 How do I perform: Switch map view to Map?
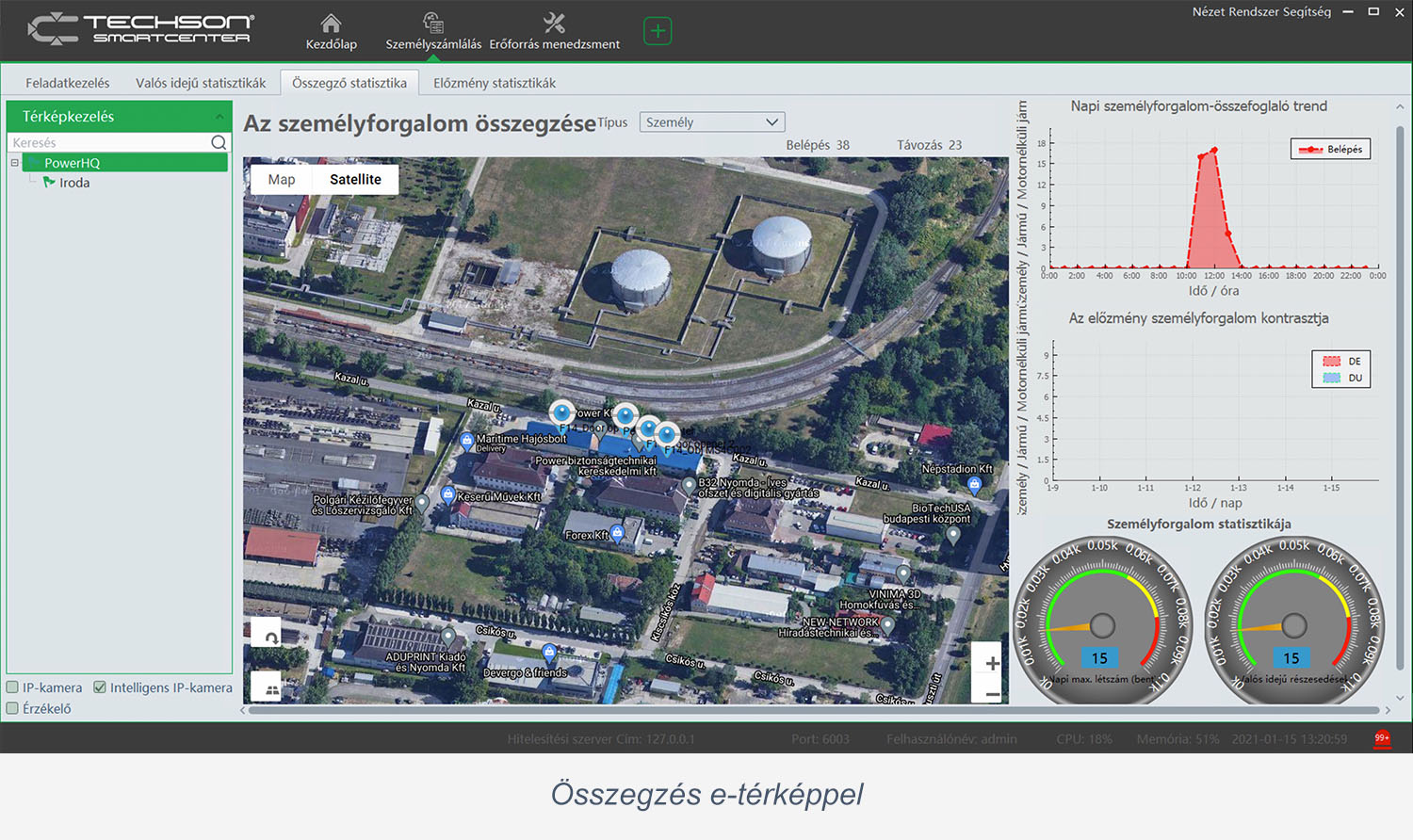[282, 179]
